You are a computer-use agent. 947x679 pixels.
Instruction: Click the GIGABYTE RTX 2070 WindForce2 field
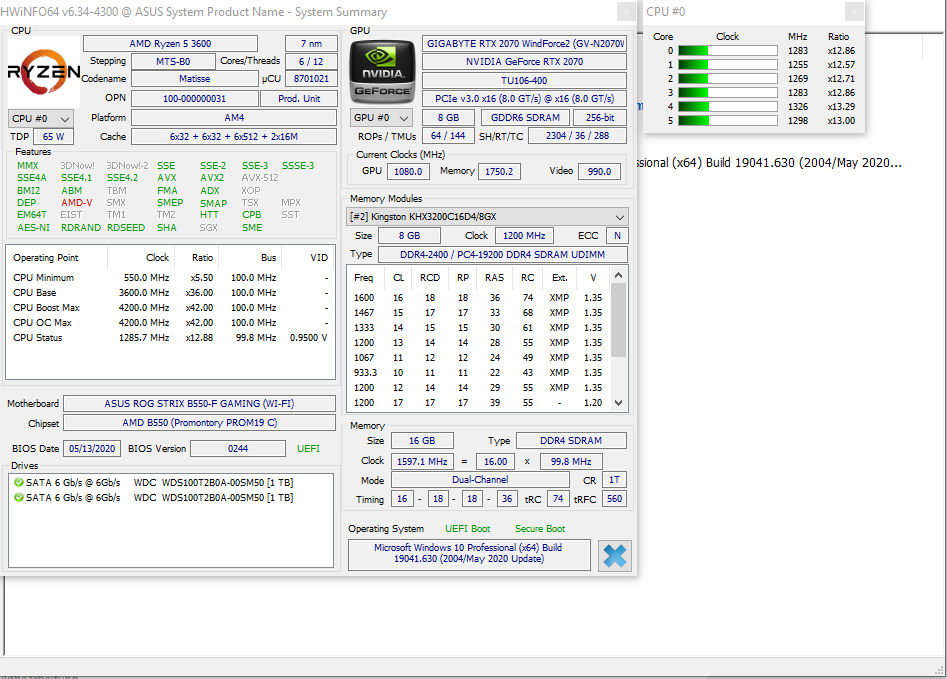[x=524, y=43]
